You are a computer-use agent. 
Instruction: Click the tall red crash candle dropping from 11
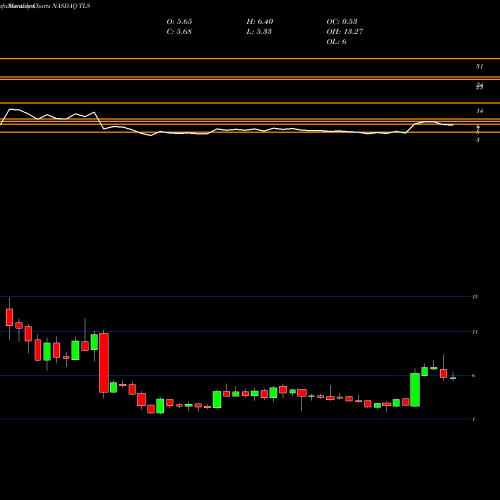tap(104, 363)
